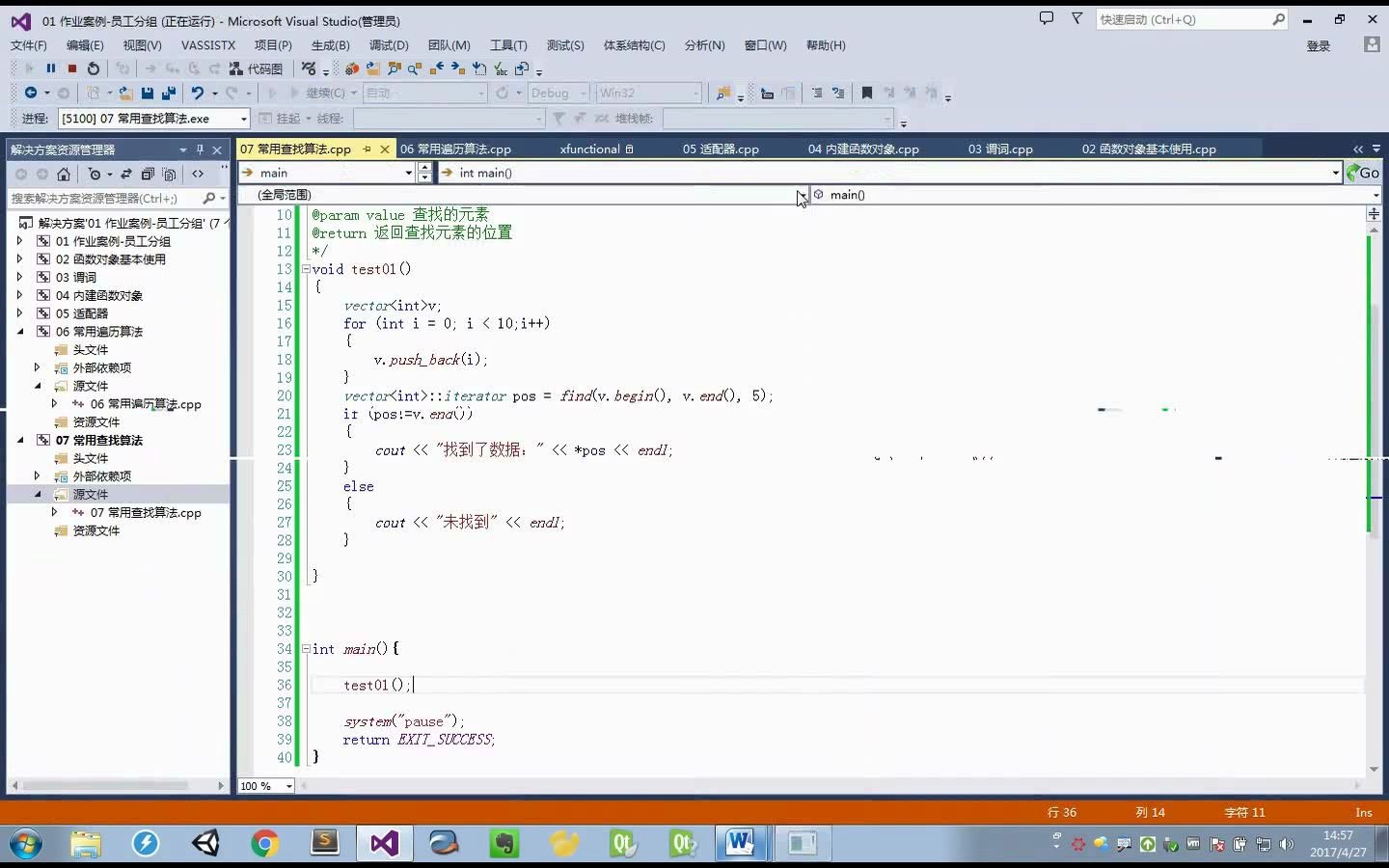Open Sublime Text from the taskbar
The image size is (1389, 868).
[x=325, y=844]
